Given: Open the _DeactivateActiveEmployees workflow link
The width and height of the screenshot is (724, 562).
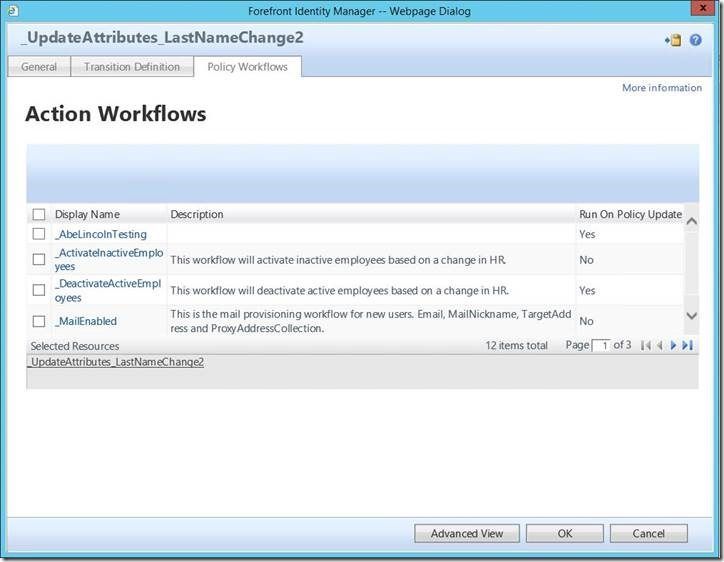Looking at the screenshot, I should [x=108, y=290].
